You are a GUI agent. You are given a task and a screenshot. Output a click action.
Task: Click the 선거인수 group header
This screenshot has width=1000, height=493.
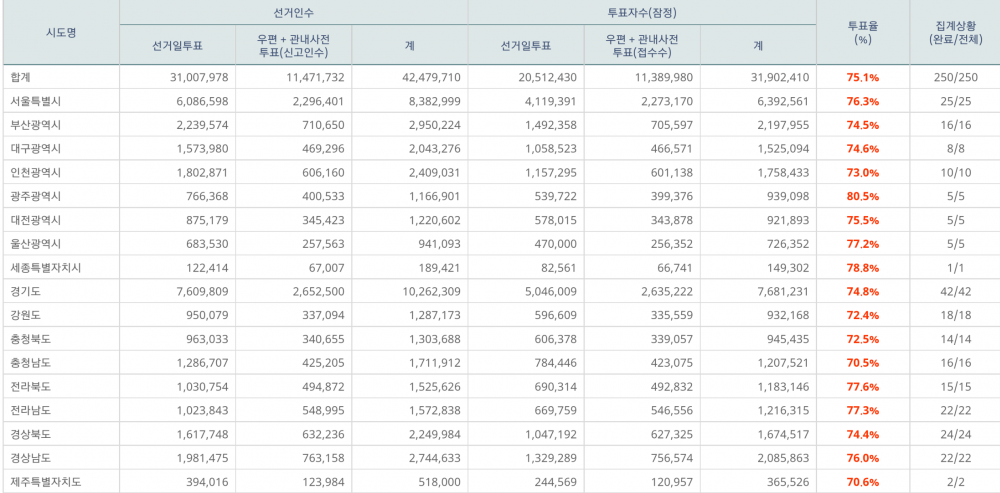point(293,11)
